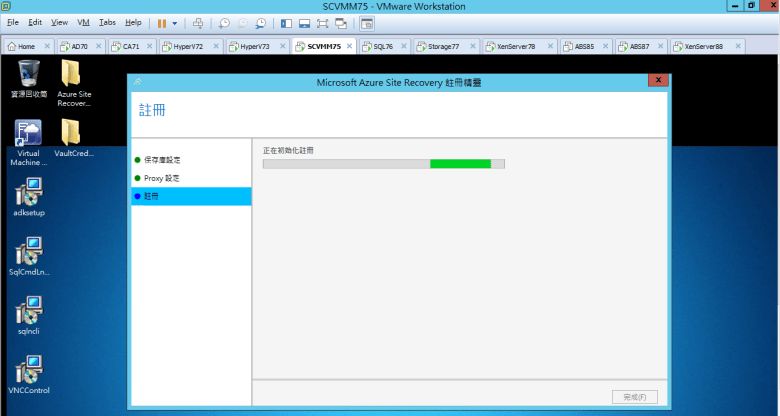This screenshot has height=416, width=780.
Task: Switch to the XenServer78 tab
Action: [x=513, y=46]
